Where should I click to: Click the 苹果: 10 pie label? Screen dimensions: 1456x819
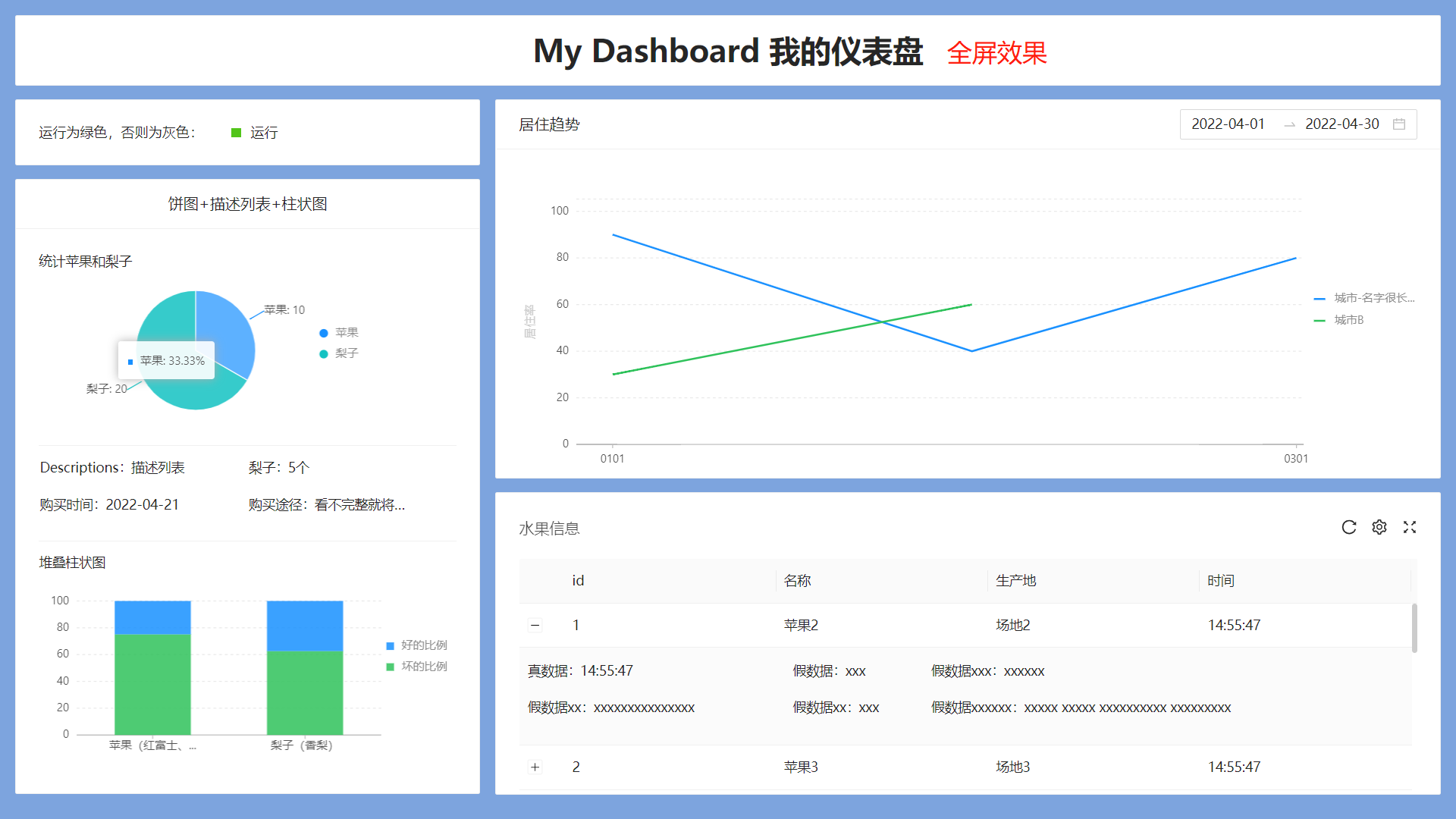[x=284, y=310]
